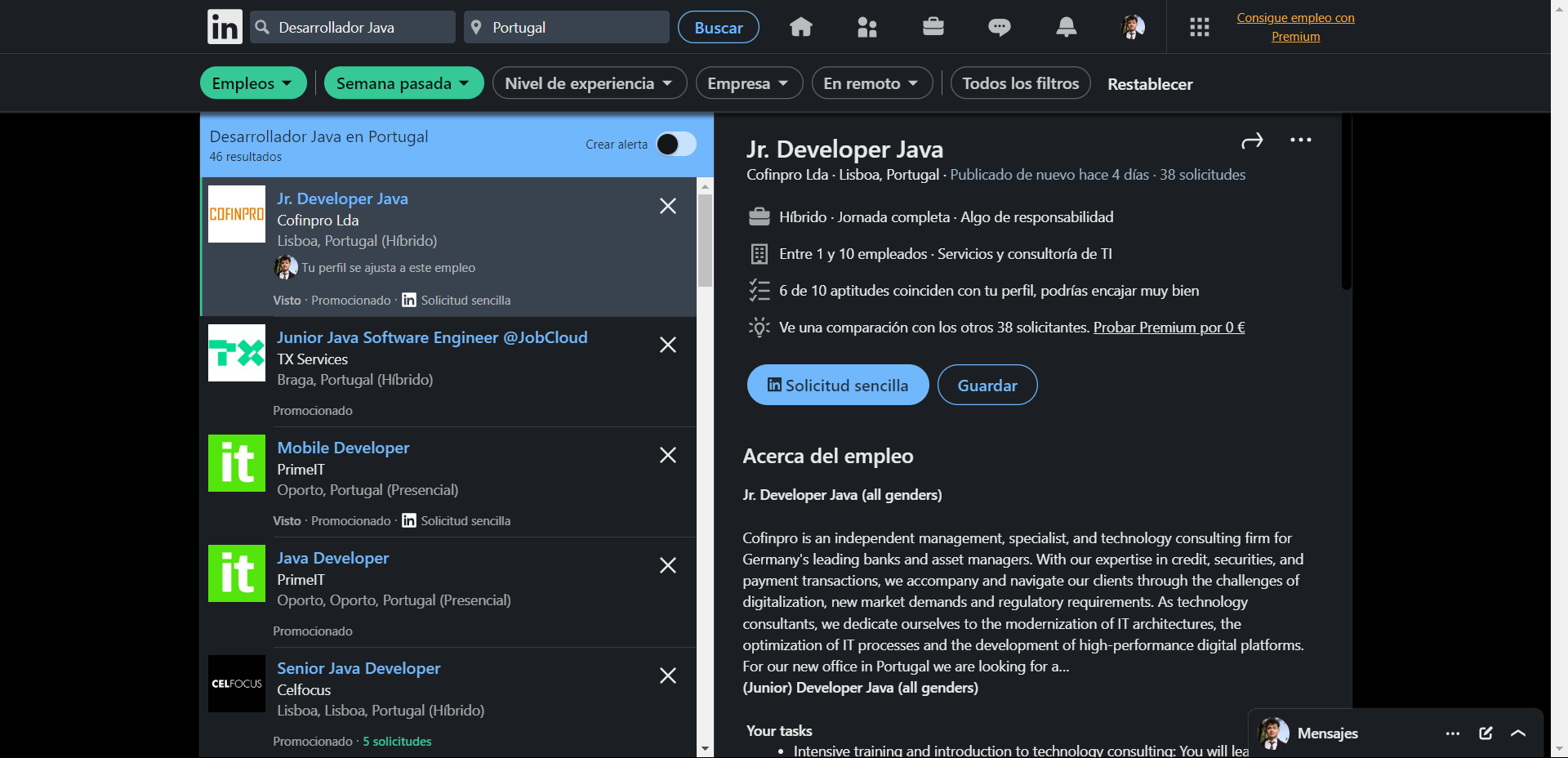The image size is (1568, 758).
Task: Open the Empleos filter dropdown
Action: coord(253,82)
